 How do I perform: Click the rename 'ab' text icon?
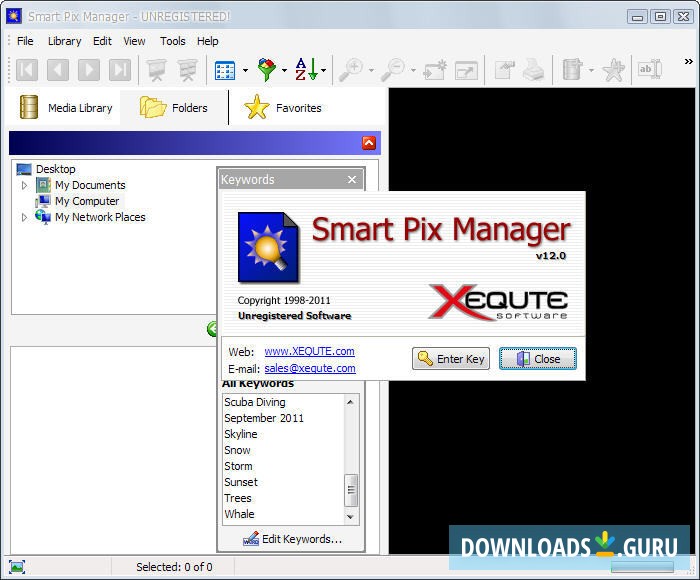coord(650,70)
